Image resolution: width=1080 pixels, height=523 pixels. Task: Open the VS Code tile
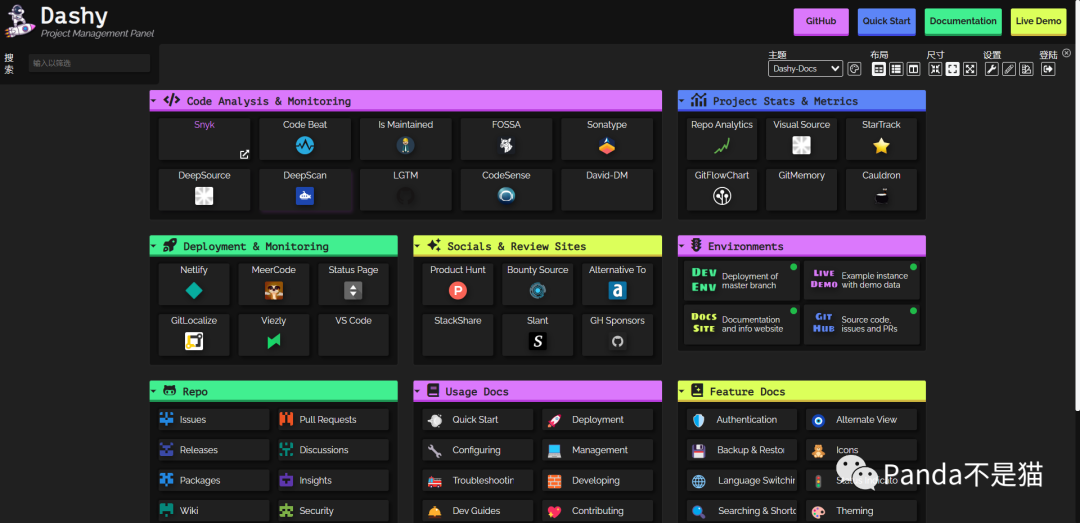pos(353,335)
